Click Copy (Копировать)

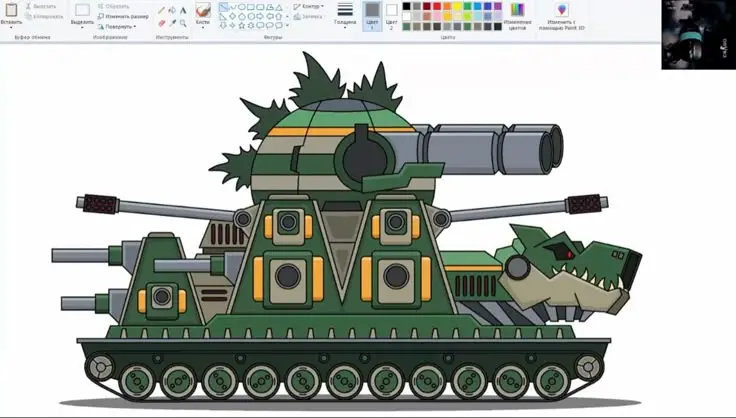(44, 16)
